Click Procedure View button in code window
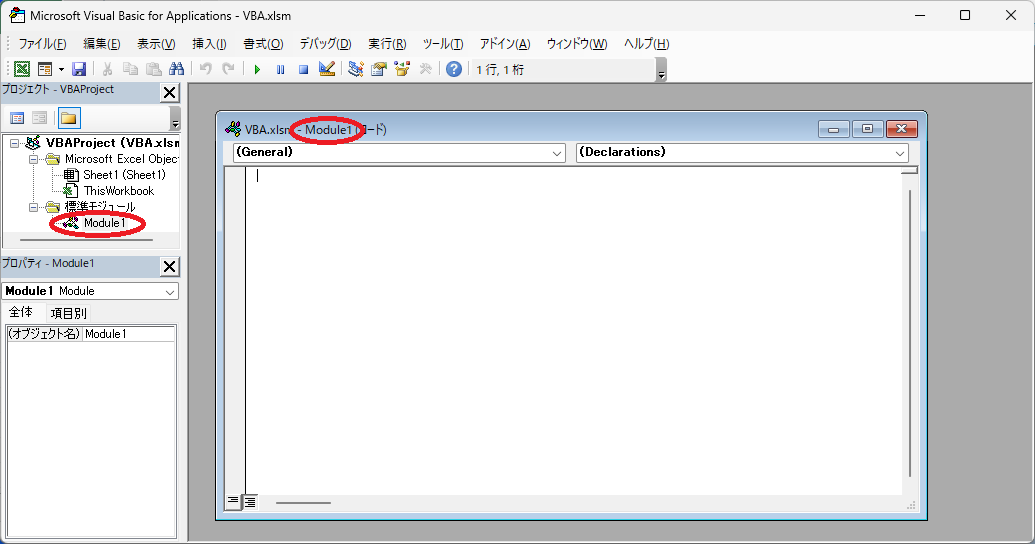The width and height of the screenshot is (1035, 544). click(233, 502)
